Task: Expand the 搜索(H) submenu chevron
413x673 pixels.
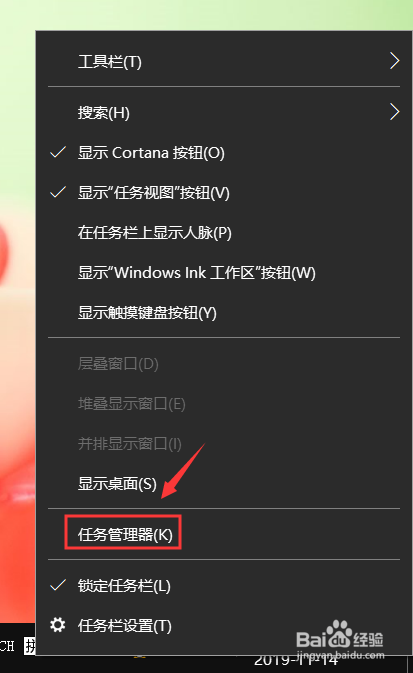Action: click(395, 112)
